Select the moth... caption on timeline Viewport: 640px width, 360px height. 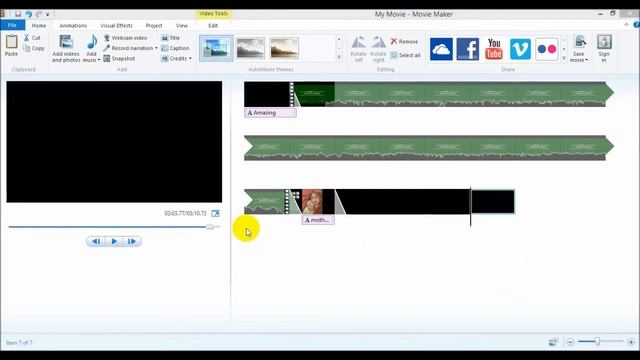point(318,220)
